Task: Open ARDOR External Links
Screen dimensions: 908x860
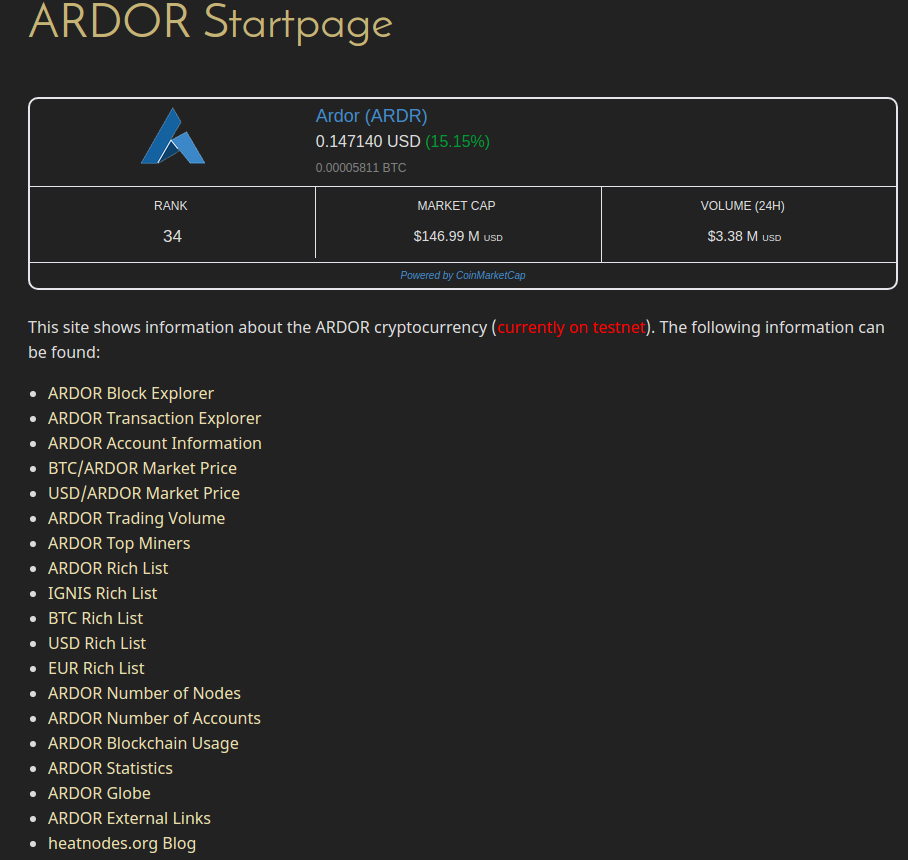Action: coord(129,818)
